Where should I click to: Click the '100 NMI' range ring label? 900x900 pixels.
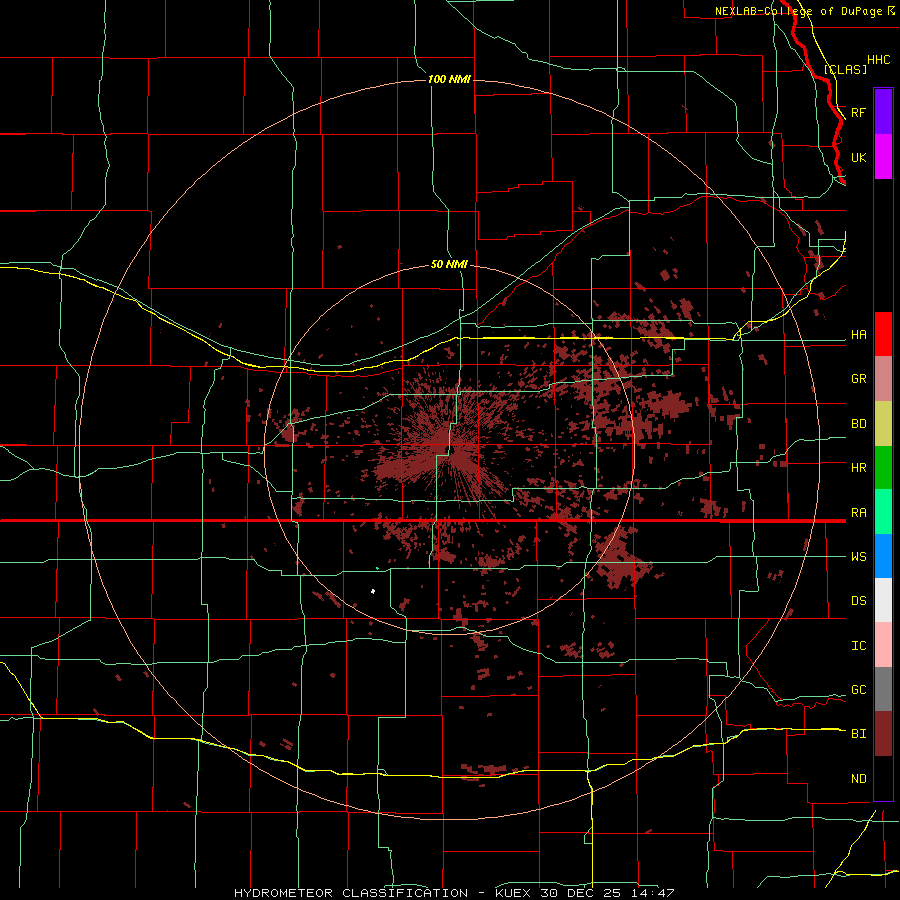tap(449, 79)
